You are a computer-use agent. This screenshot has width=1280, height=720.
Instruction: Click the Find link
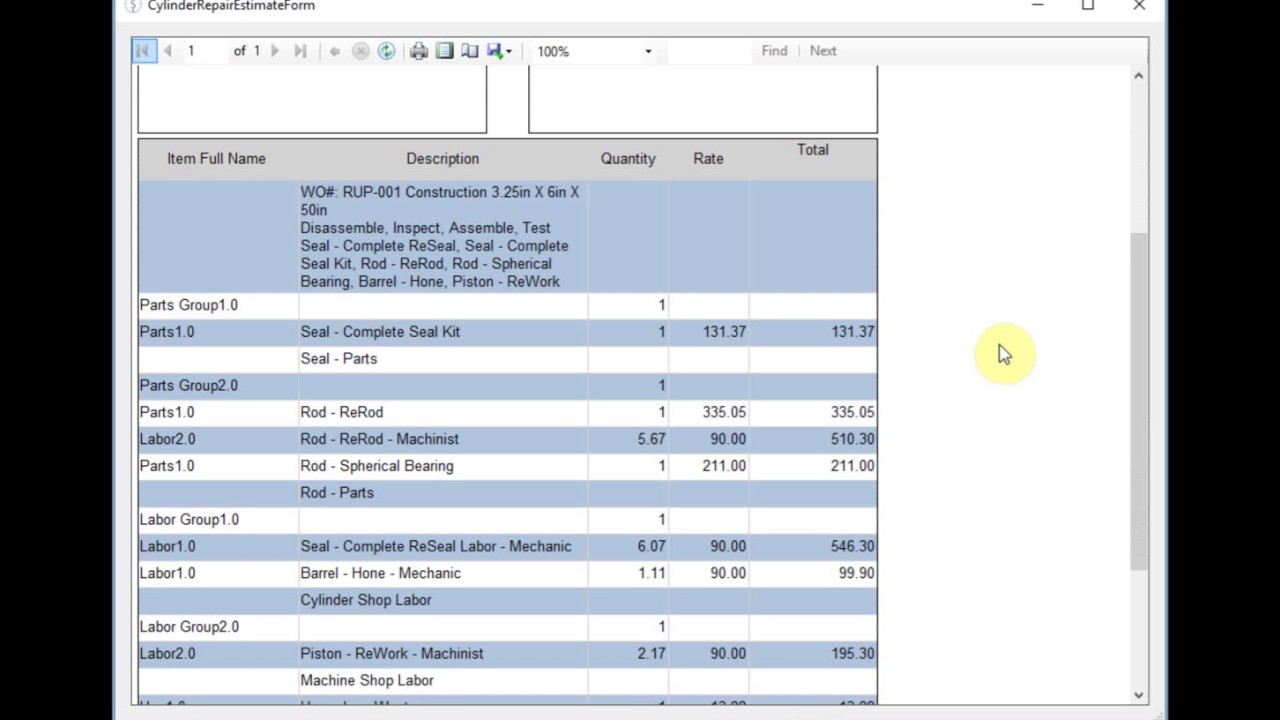point(774,51)
